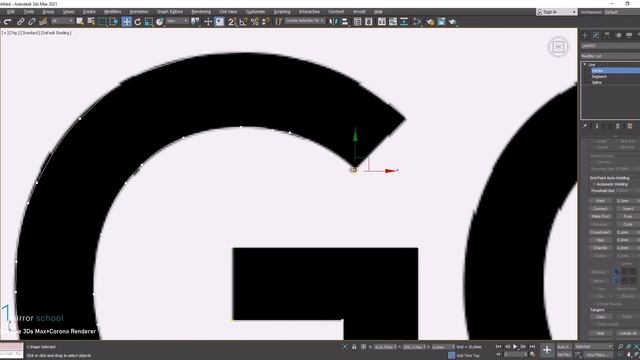
Task: Click the Weld button
Action: (x=600, y=201)
